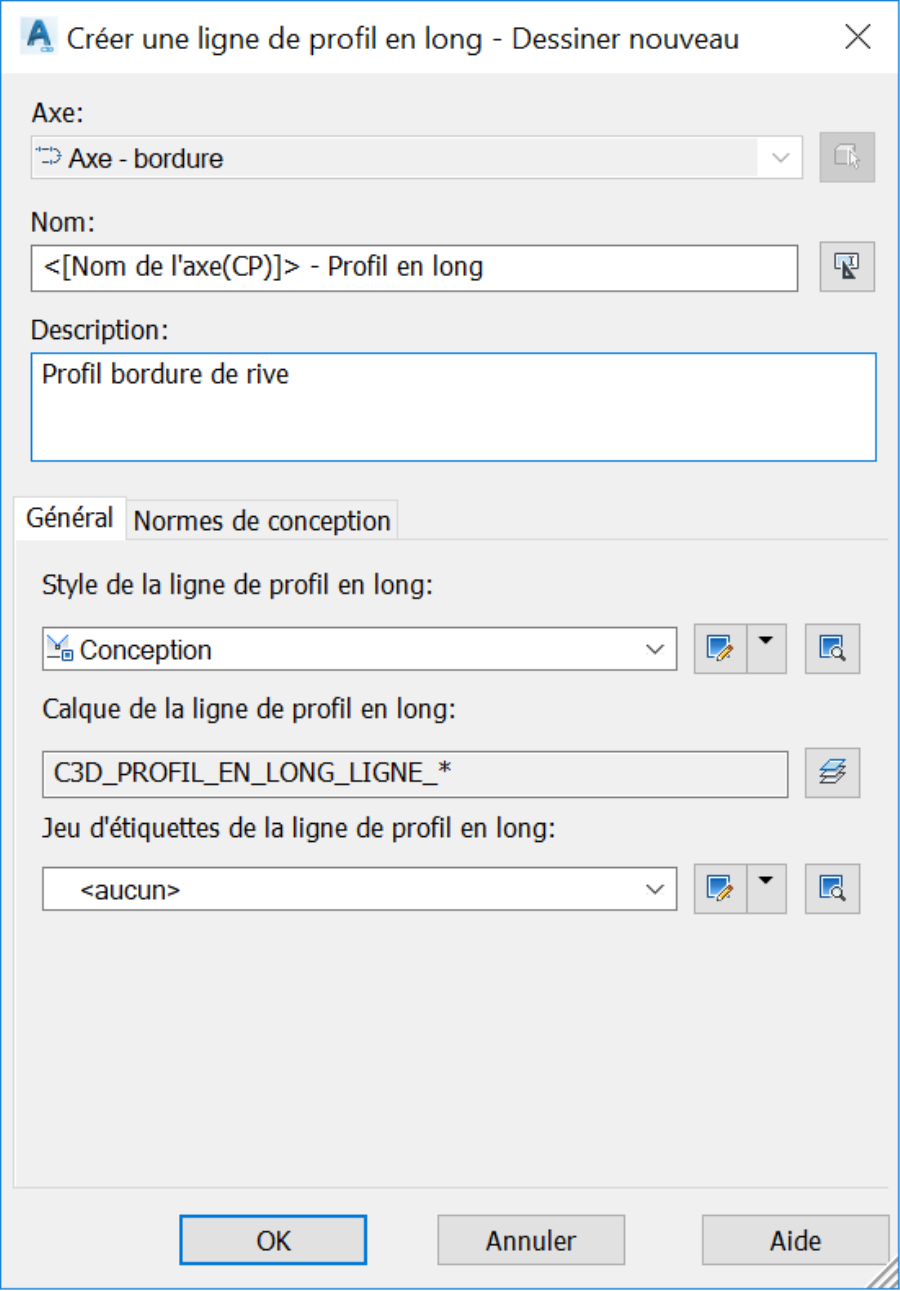Open the name template editor icon
900x1291 pixels.
coord(847,267)
